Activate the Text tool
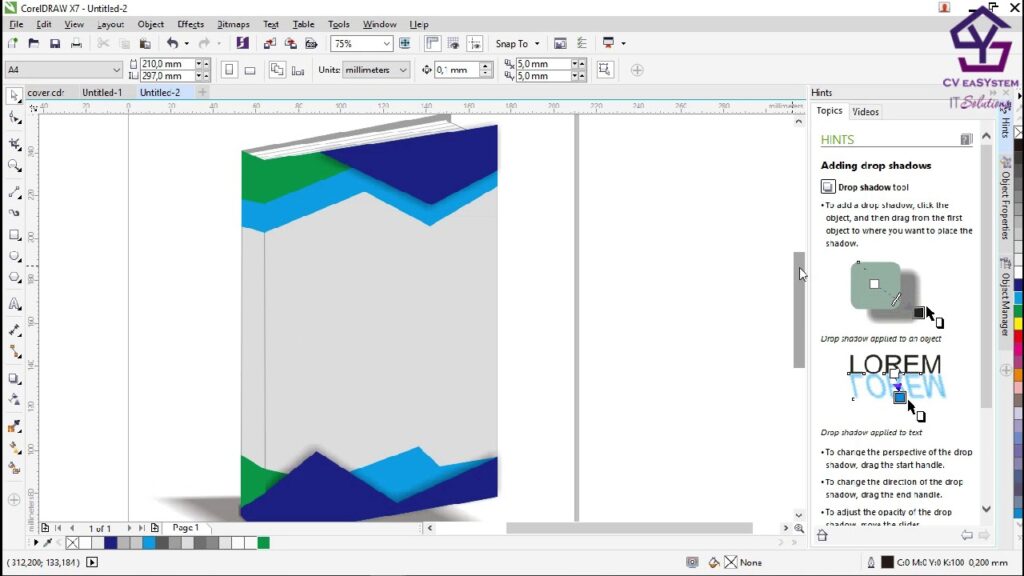The image size is (1024, 576). [14, 304]
